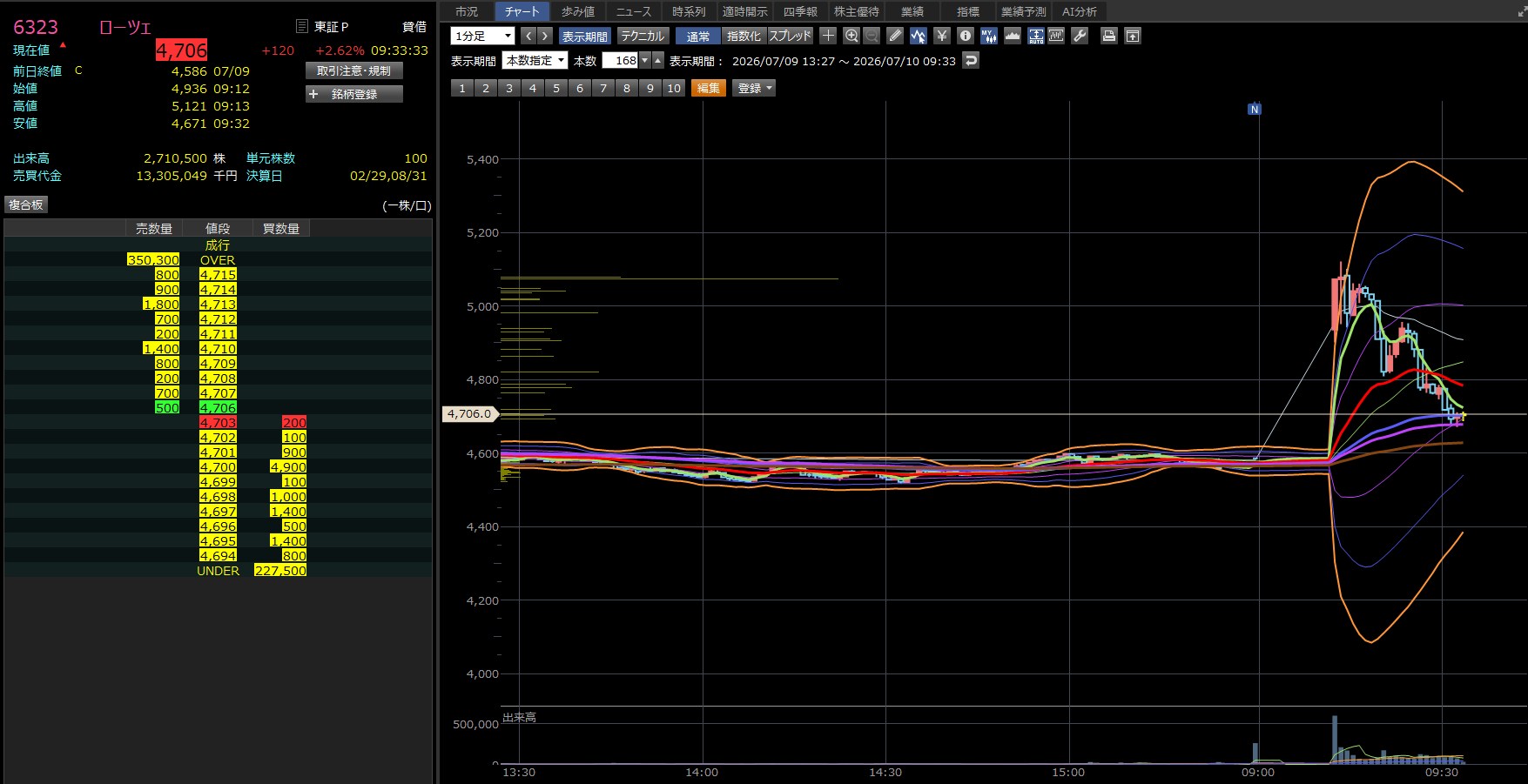This screenshot has height=784, width=1528.
Task: Toggle the テクニカル technical indicators button
Action: pyautogui.click(x=643, y=37)
